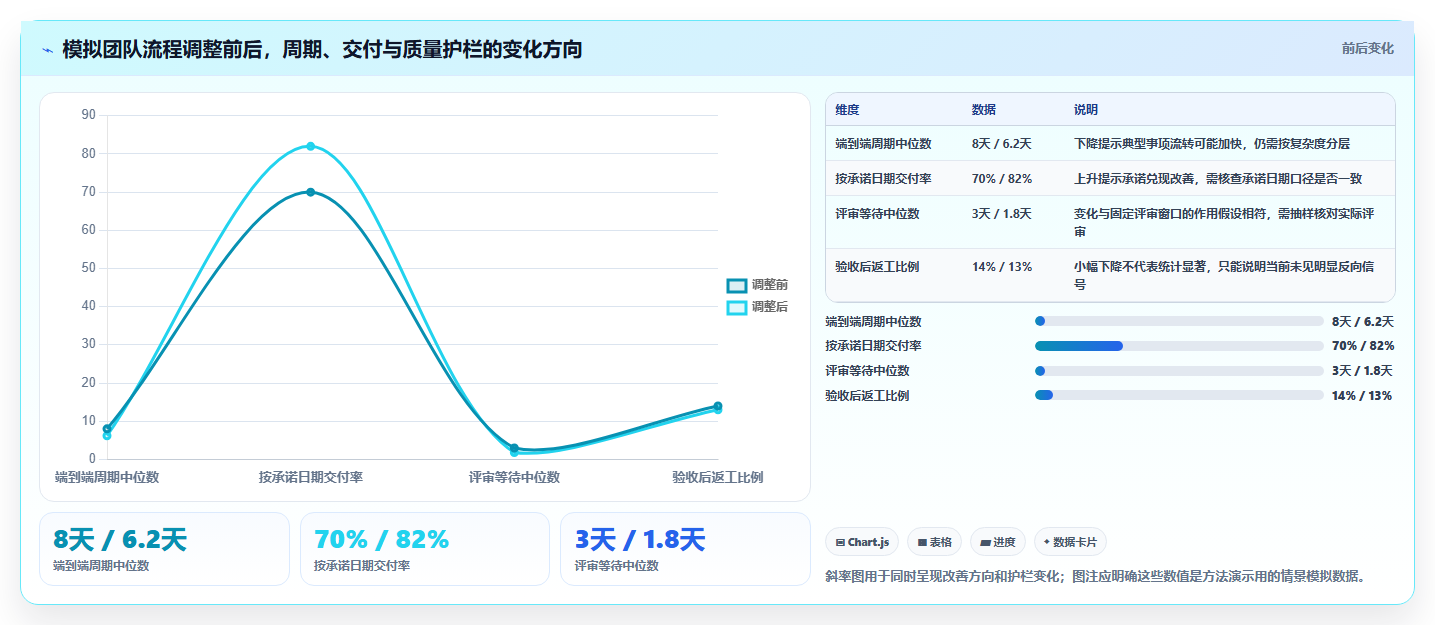Click the 维度 table column header
The height and width of the screenshot is (625, 1435).
click(x=847, y=110)
